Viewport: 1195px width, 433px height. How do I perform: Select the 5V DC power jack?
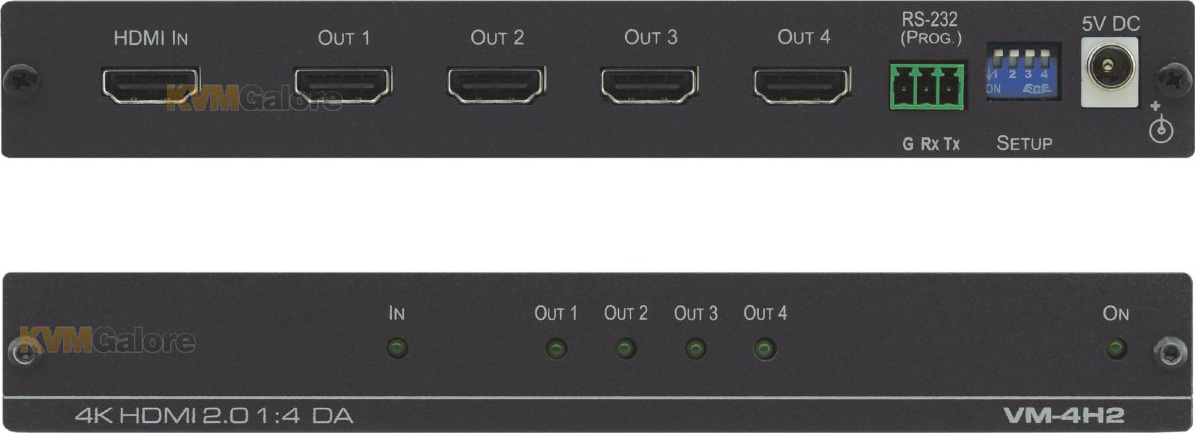[1108, 72]
